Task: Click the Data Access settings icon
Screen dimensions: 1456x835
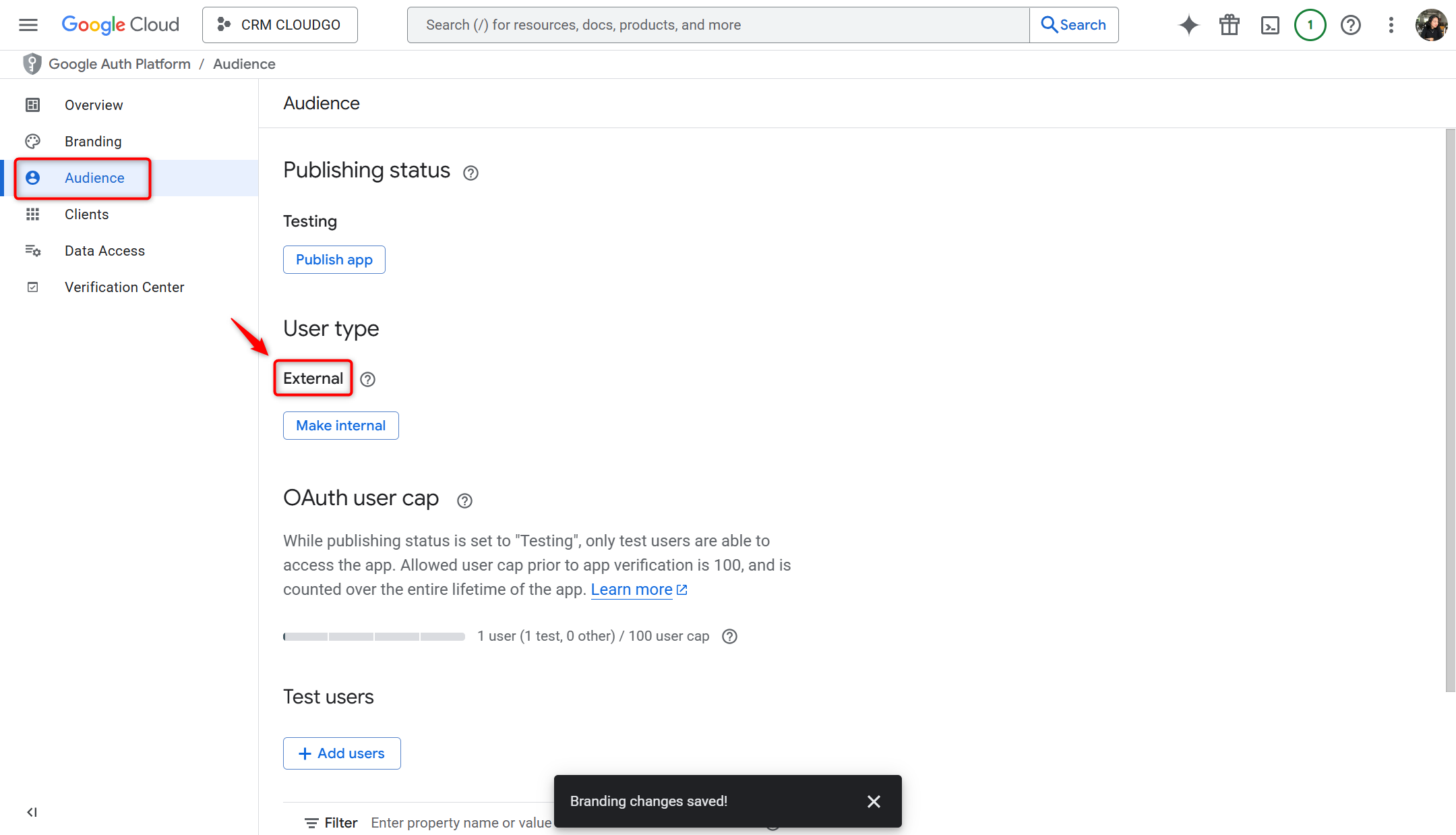Action: 32,250
